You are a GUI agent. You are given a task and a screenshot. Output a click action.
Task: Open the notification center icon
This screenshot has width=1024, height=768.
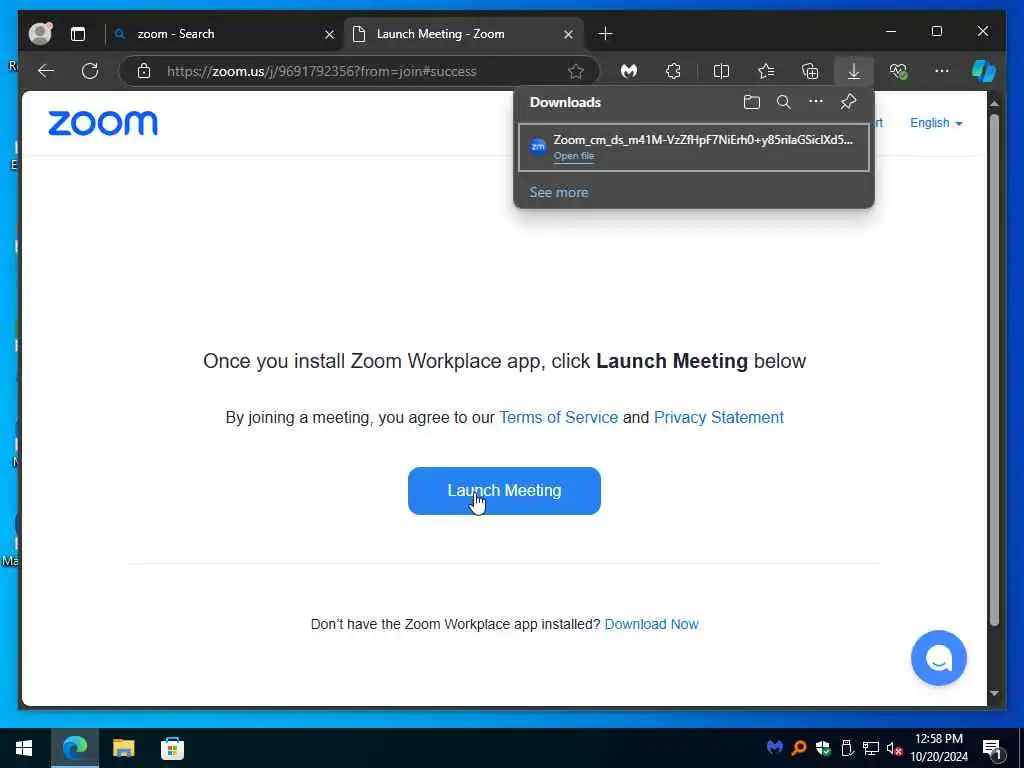coord(992,748)
